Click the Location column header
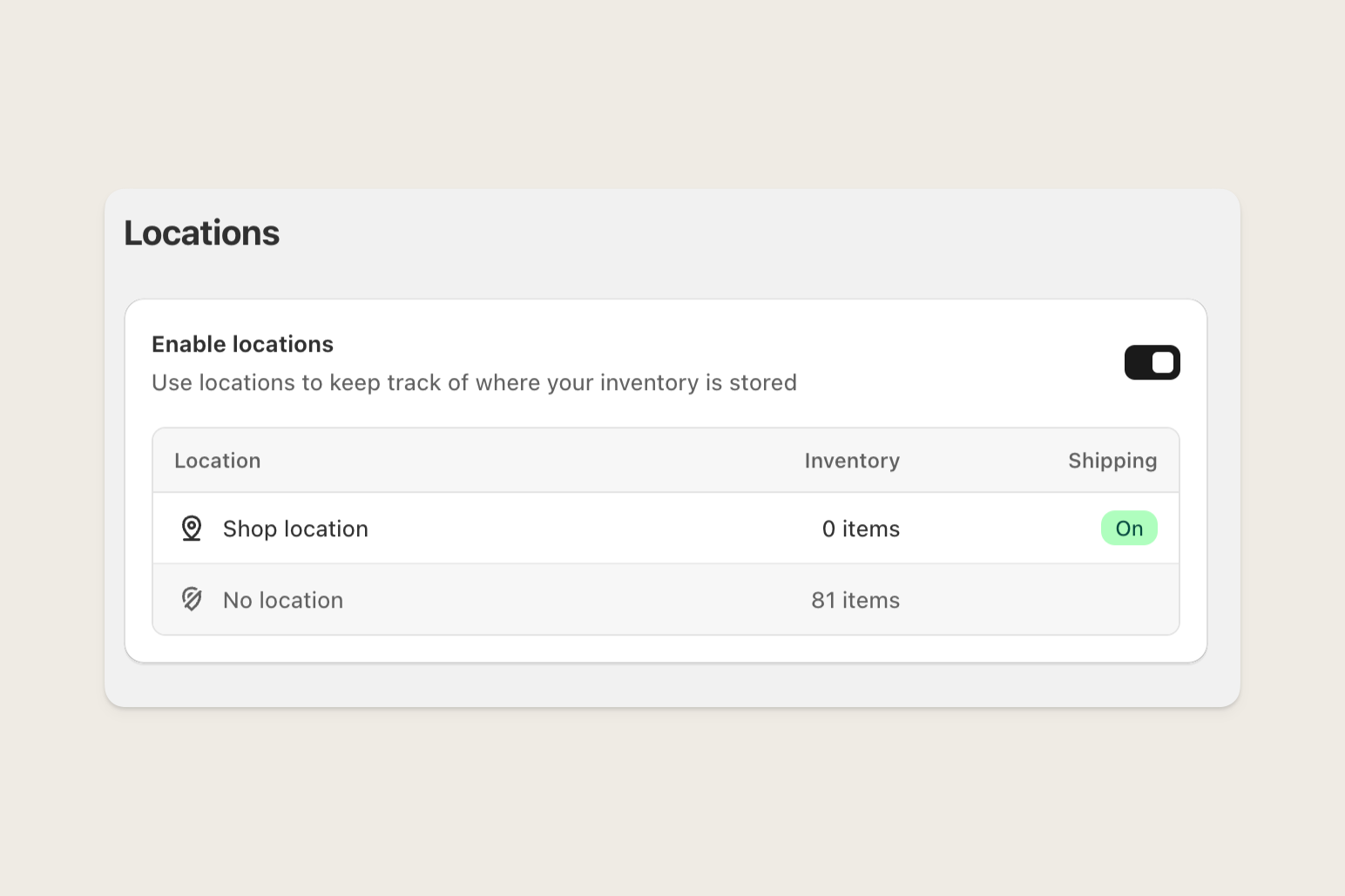The image size is (1345, 896). coord(217,460)
